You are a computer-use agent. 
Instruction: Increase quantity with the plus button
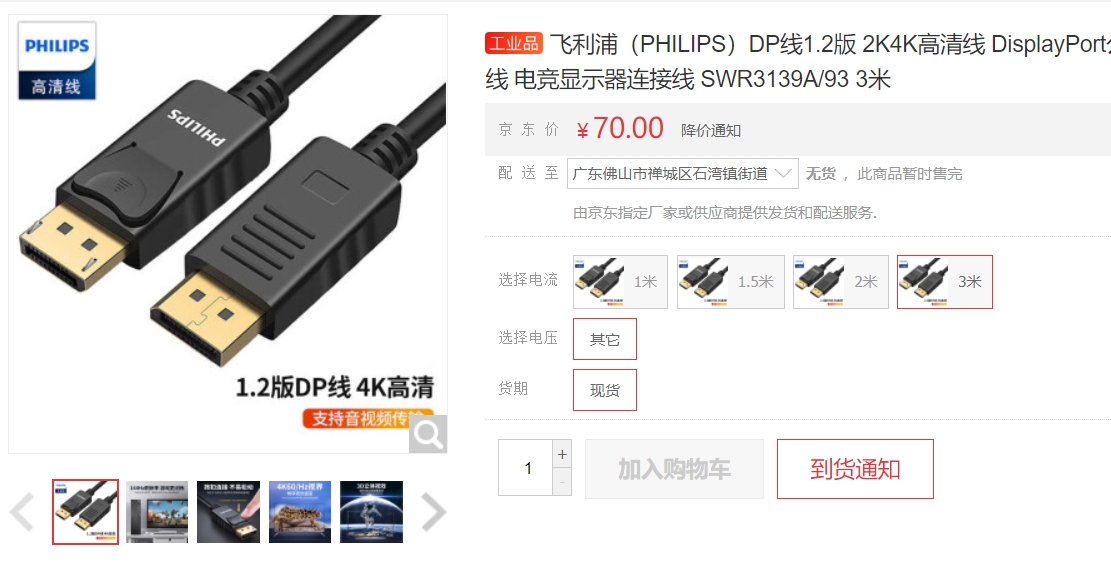tap(562, 454)
